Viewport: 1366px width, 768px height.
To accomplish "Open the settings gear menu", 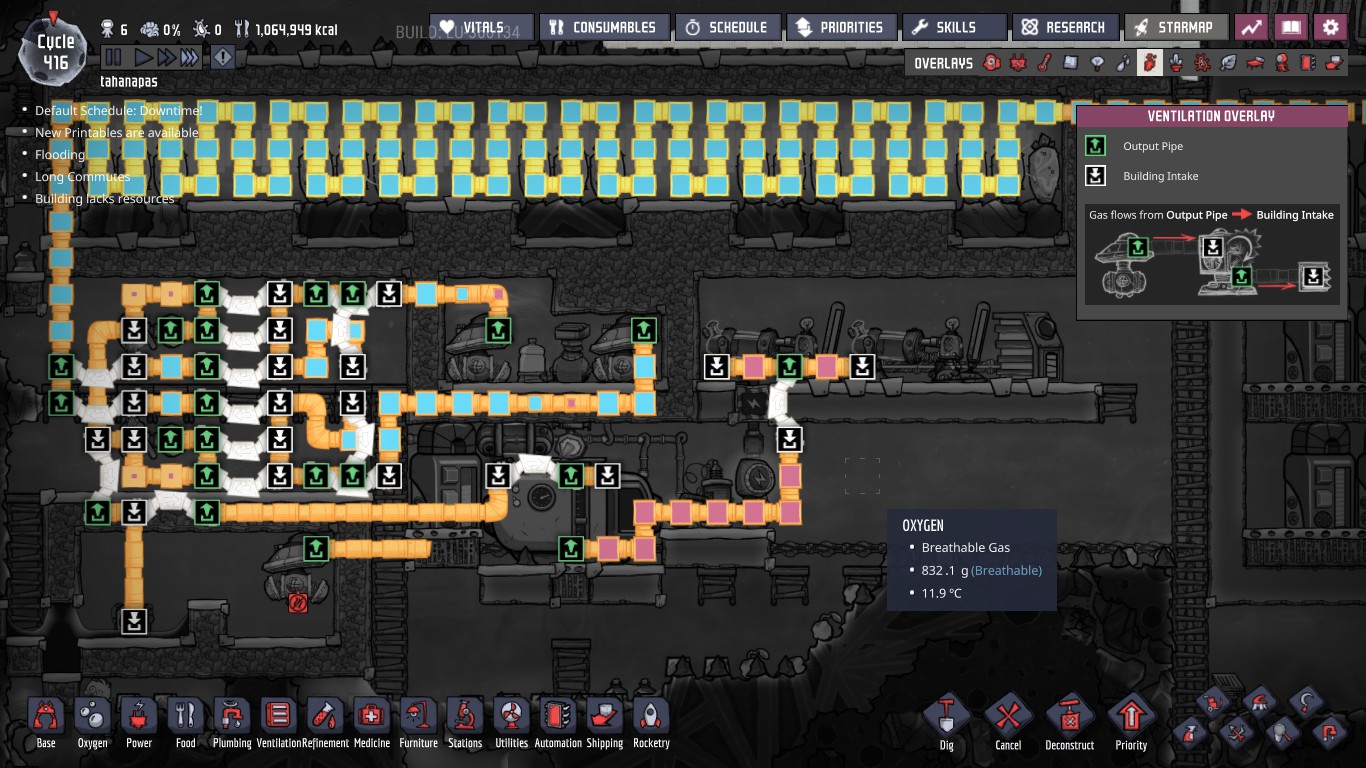I will 1330,28.
